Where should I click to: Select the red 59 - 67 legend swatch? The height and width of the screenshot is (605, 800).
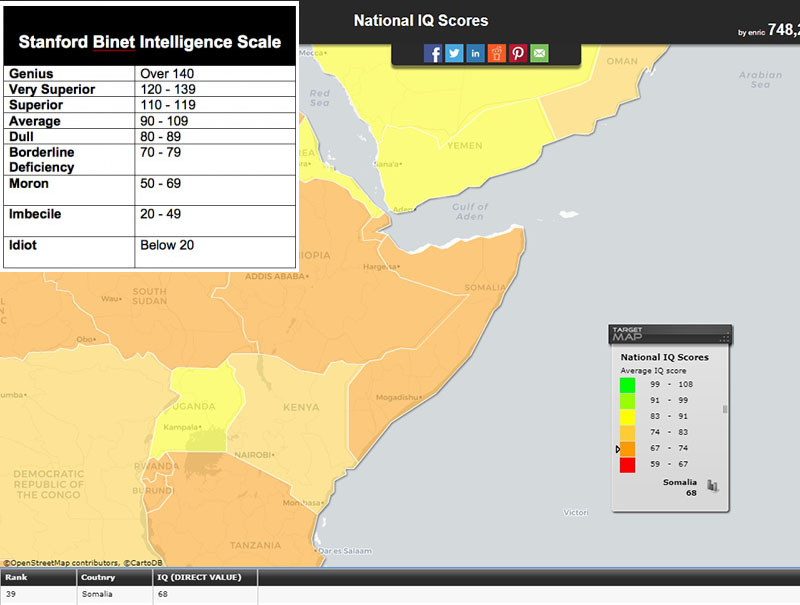point(627,464)
